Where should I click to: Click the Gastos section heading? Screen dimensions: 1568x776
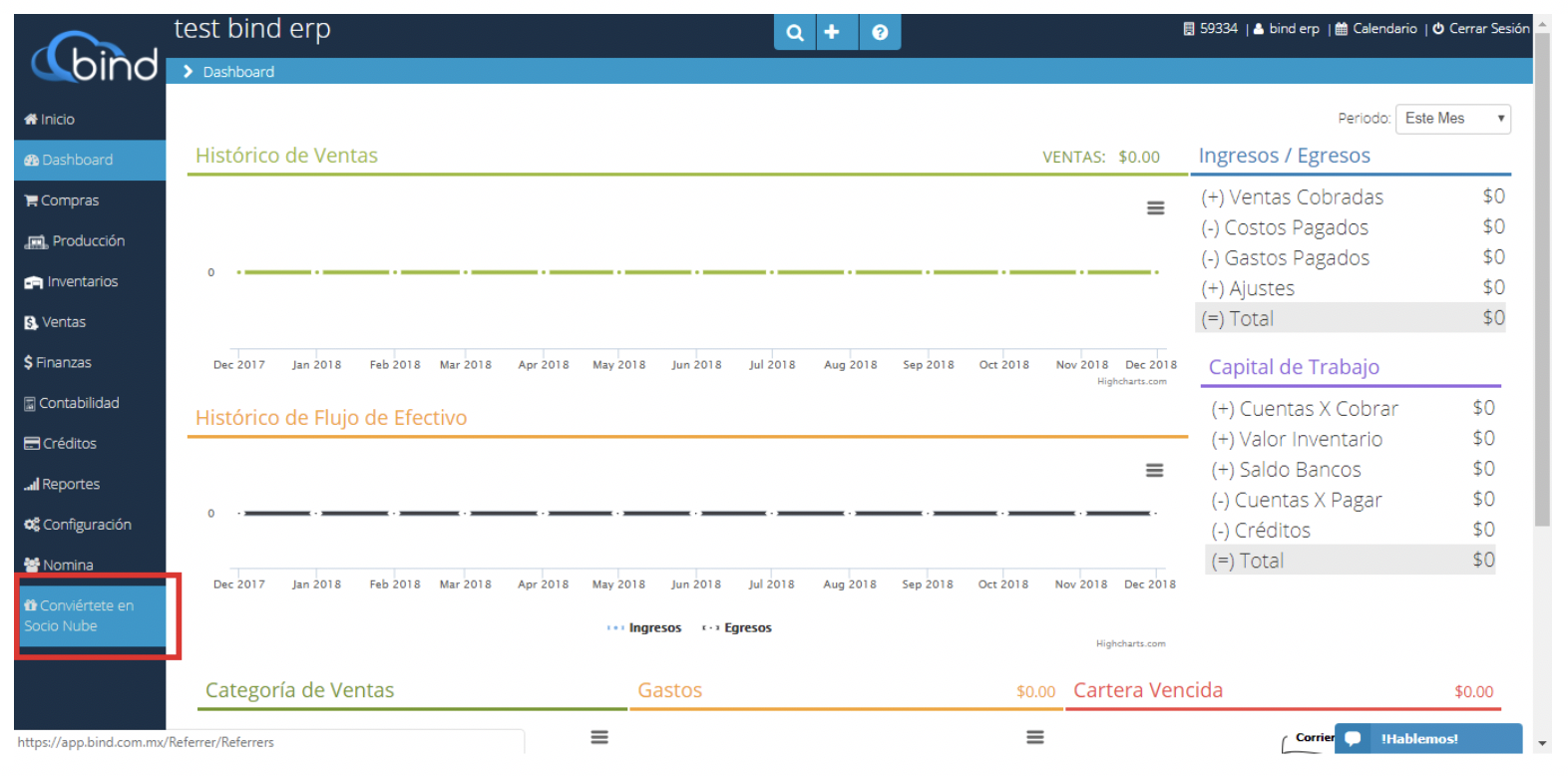click(x=670, y=690)
